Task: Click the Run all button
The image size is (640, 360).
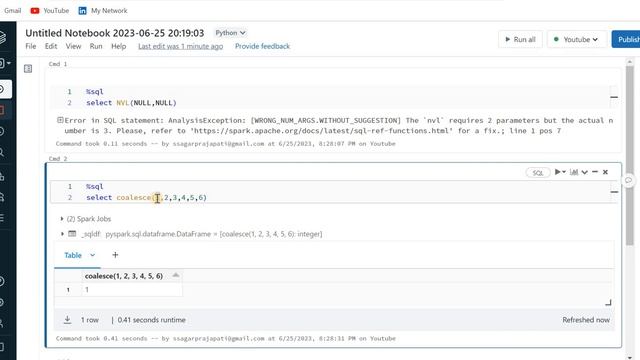Action: (520, 39)
